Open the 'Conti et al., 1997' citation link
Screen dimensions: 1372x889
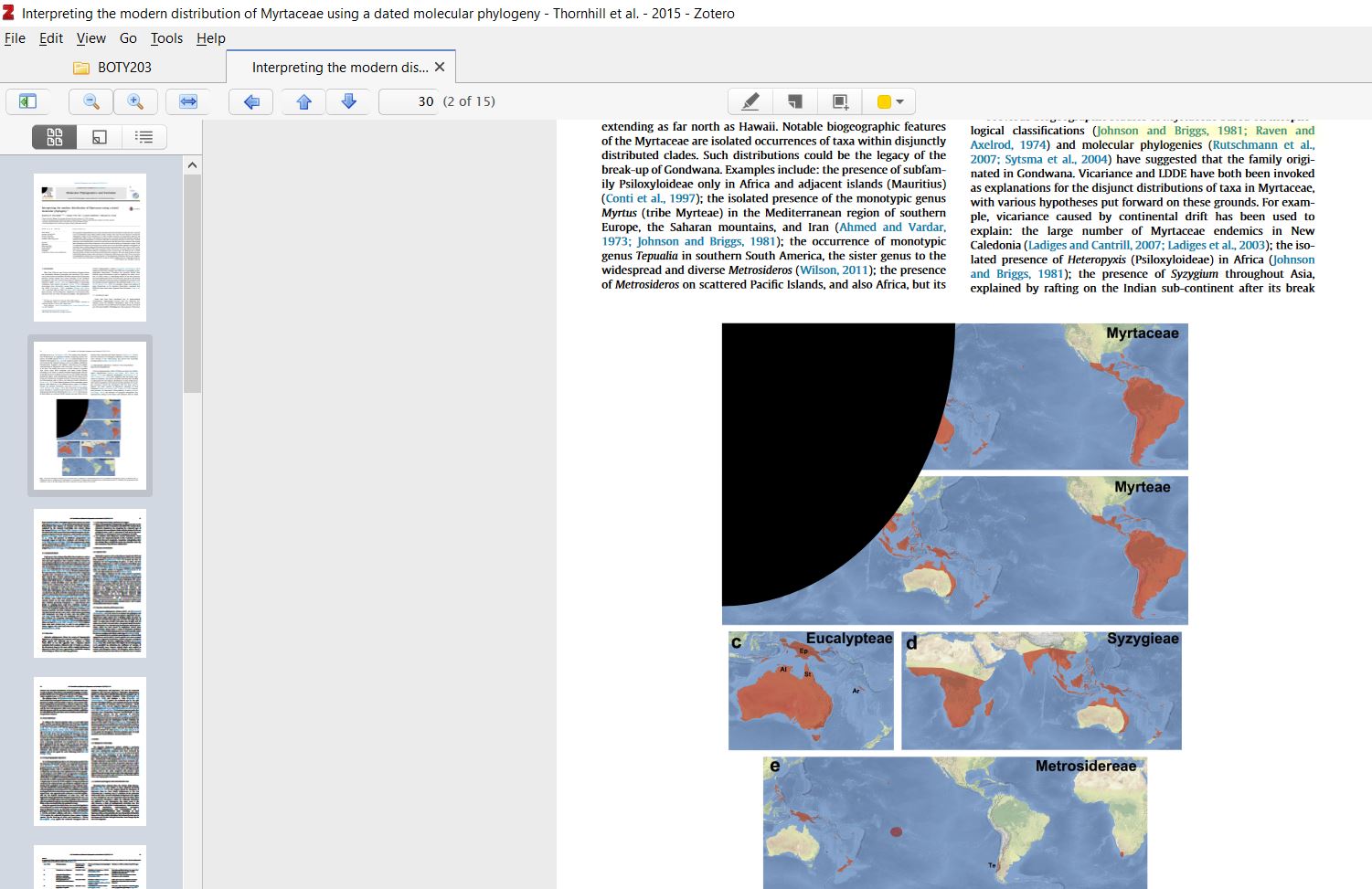point(651,198)
